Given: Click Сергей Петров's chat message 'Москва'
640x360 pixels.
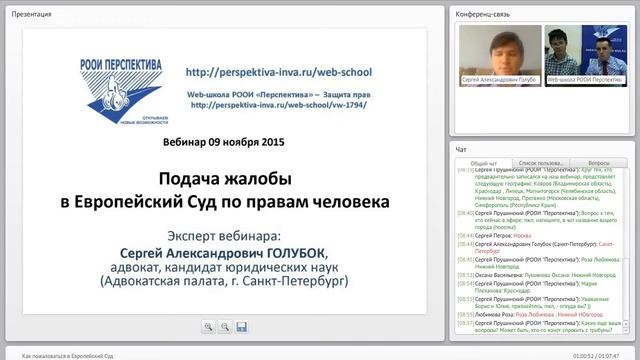Looking at the screenshot, I should (495, 236).
